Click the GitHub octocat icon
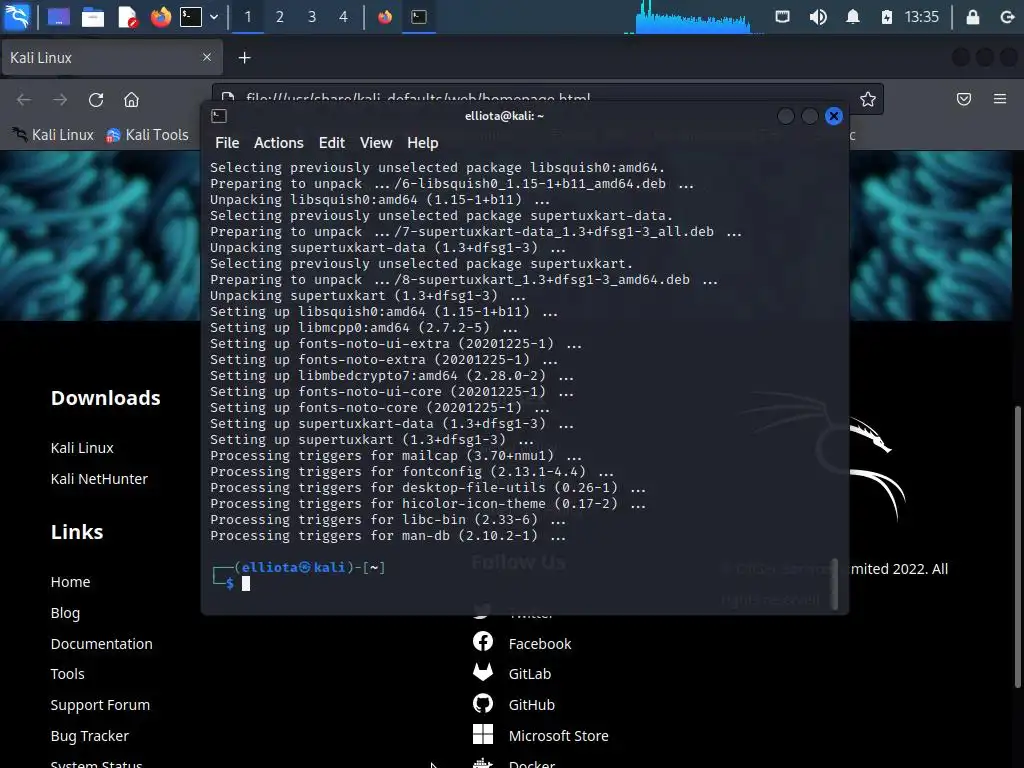 (483, 703)
